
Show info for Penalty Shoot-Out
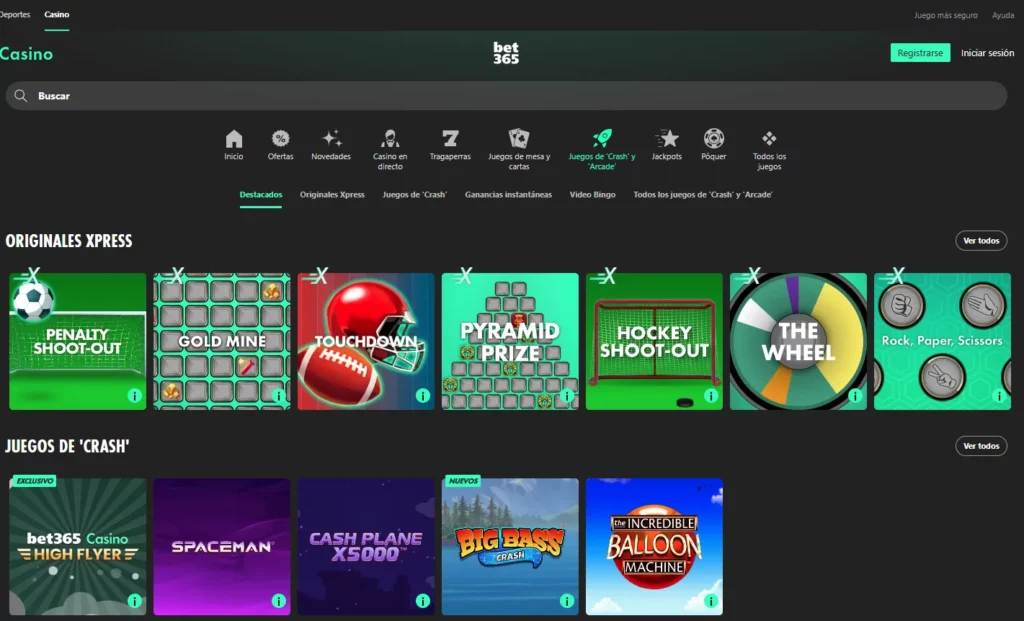click(135, 396)
